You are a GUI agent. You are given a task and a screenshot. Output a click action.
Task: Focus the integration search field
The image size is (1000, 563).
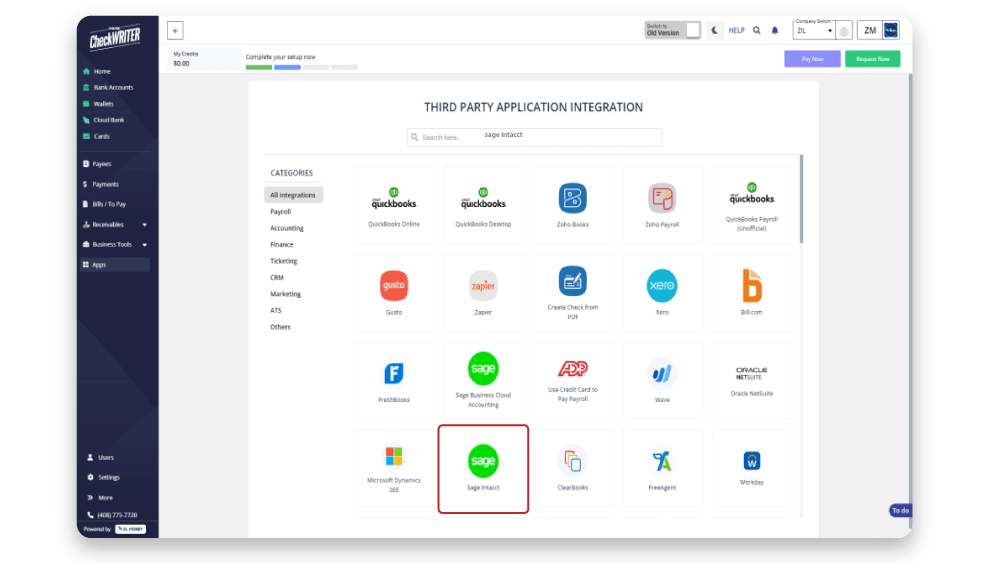coord(534,137)
